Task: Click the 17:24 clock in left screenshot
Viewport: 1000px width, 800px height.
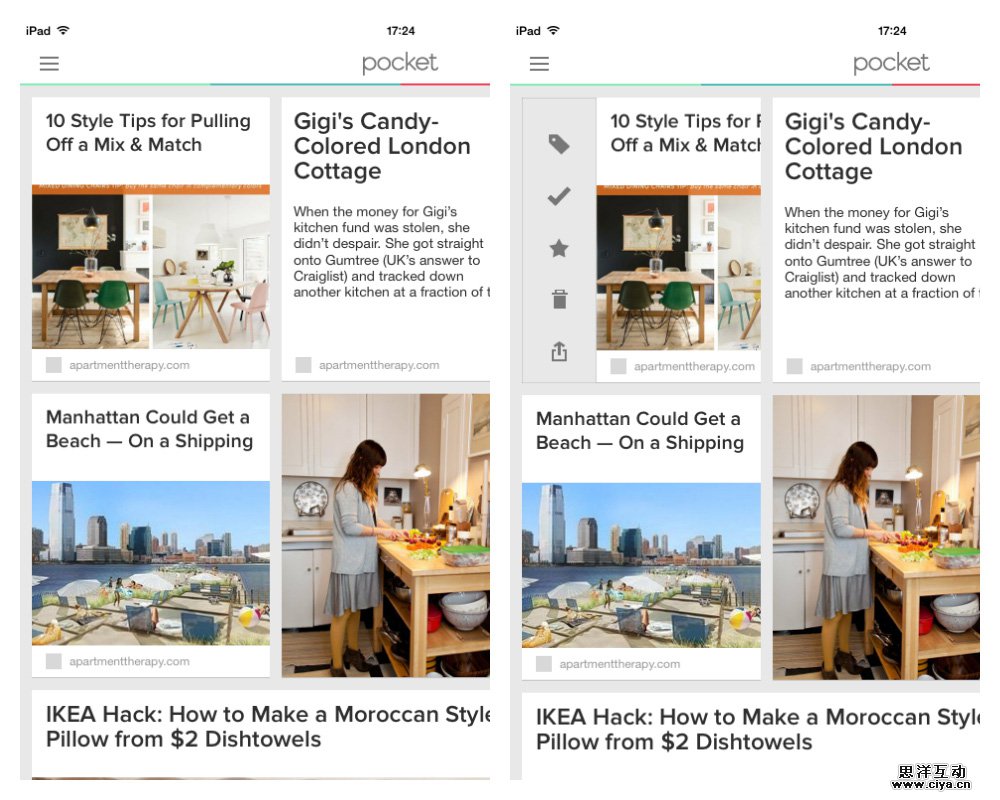Action: click(x=401, y=31)
